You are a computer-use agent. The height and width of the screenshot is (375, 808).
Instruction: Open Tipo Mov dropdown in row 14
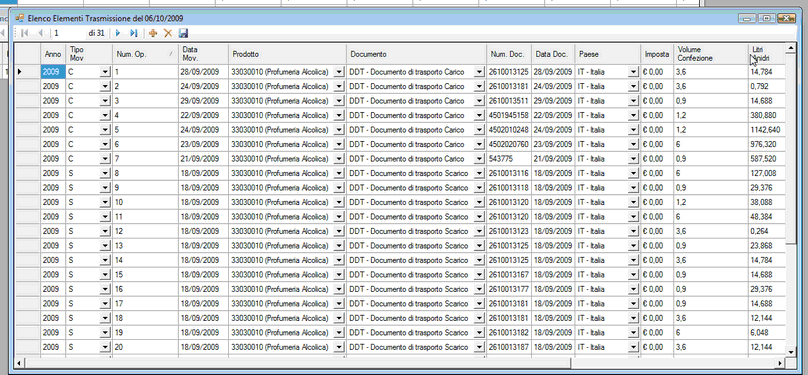[105, 260]
